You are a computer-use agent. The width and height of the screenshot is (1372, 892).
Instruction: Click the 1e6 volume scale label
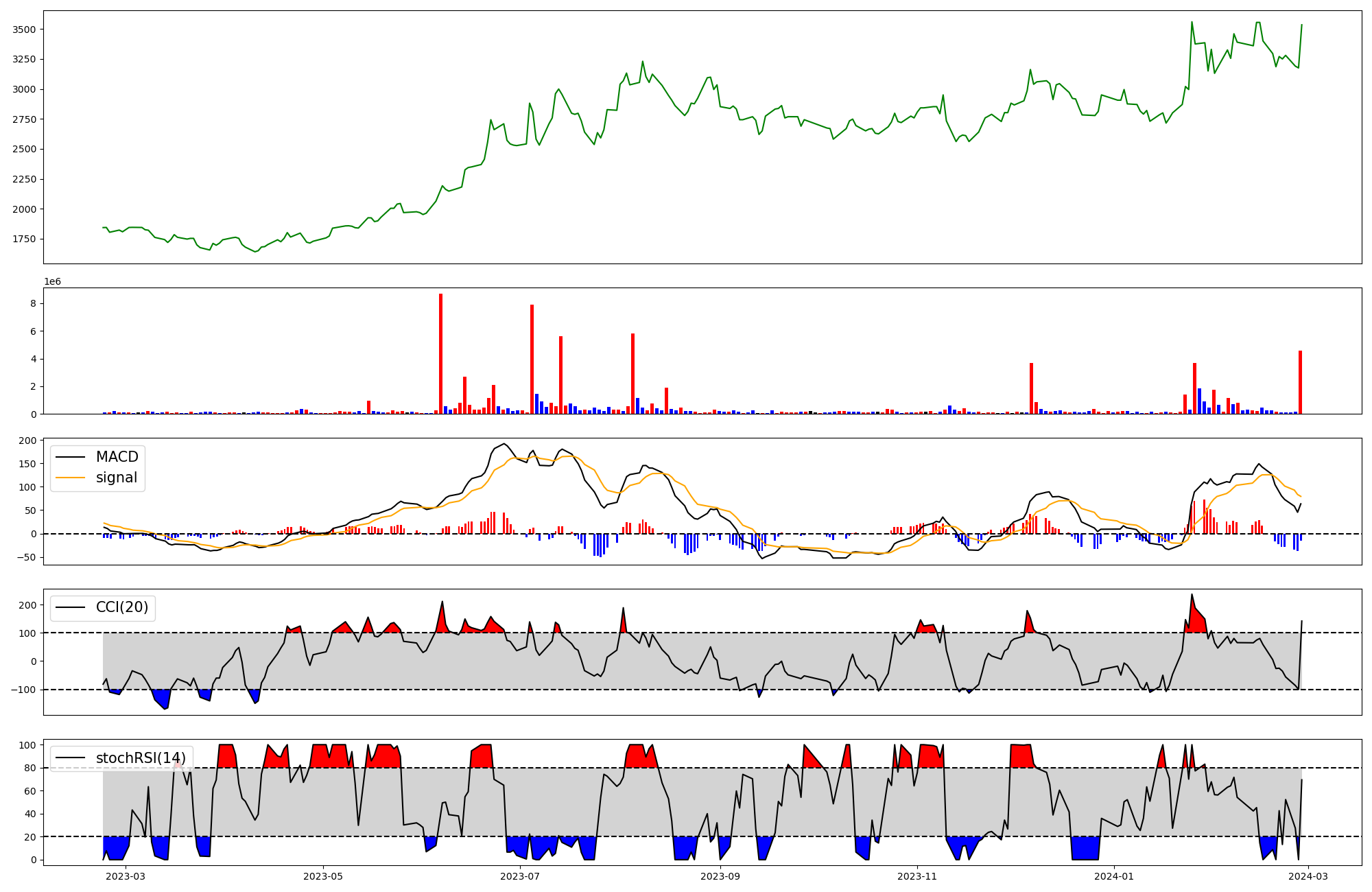pos(53,282)
